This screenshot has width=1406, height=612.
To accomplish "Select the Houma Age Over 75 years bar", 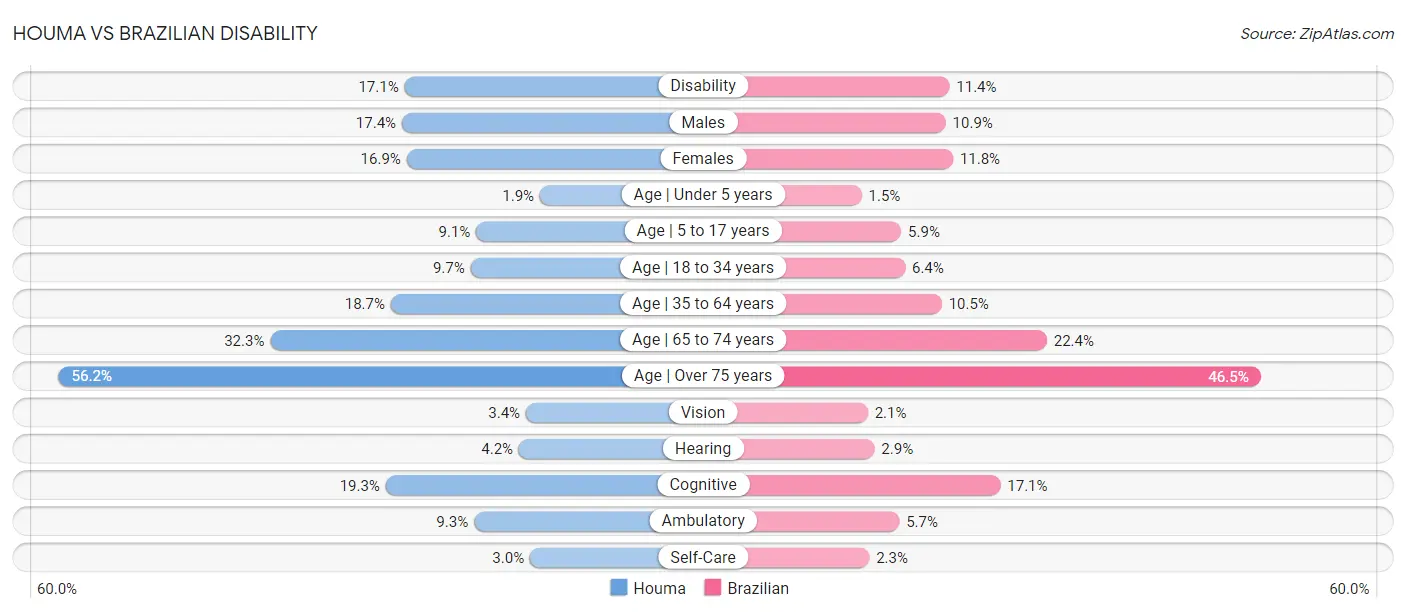I will 340,376.
